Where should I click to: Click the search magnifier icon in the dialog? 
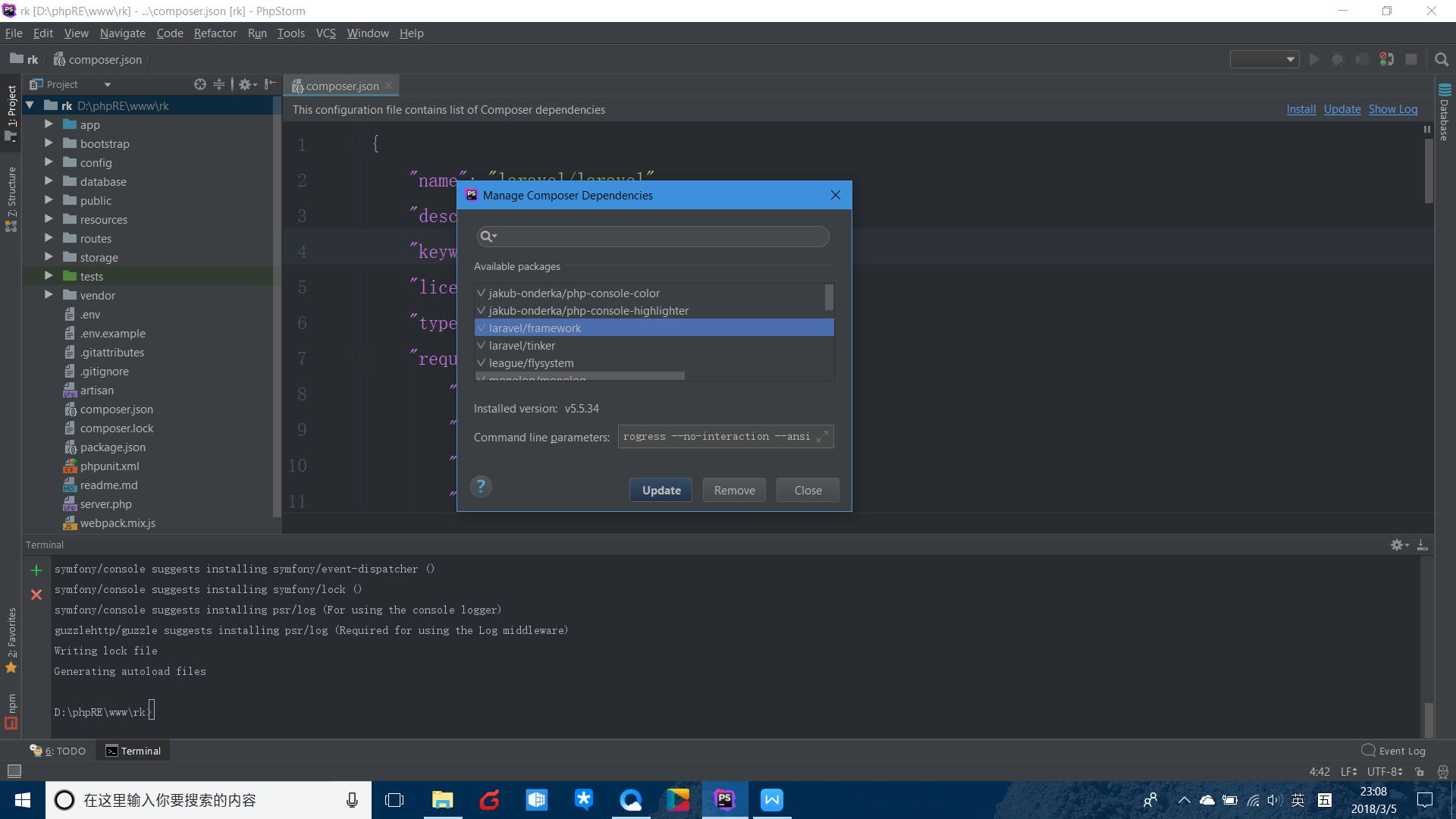pos(488,237)
